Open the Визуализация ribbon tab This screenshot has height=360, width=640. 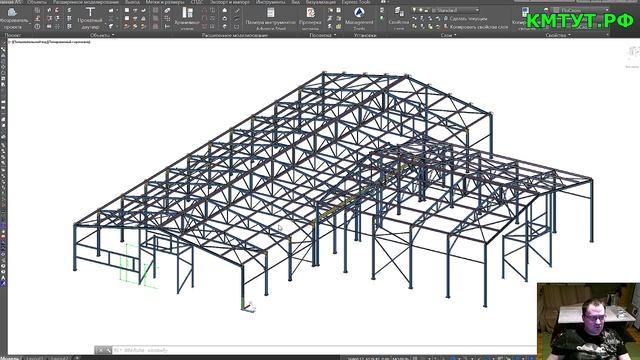[x=320, y=2]
